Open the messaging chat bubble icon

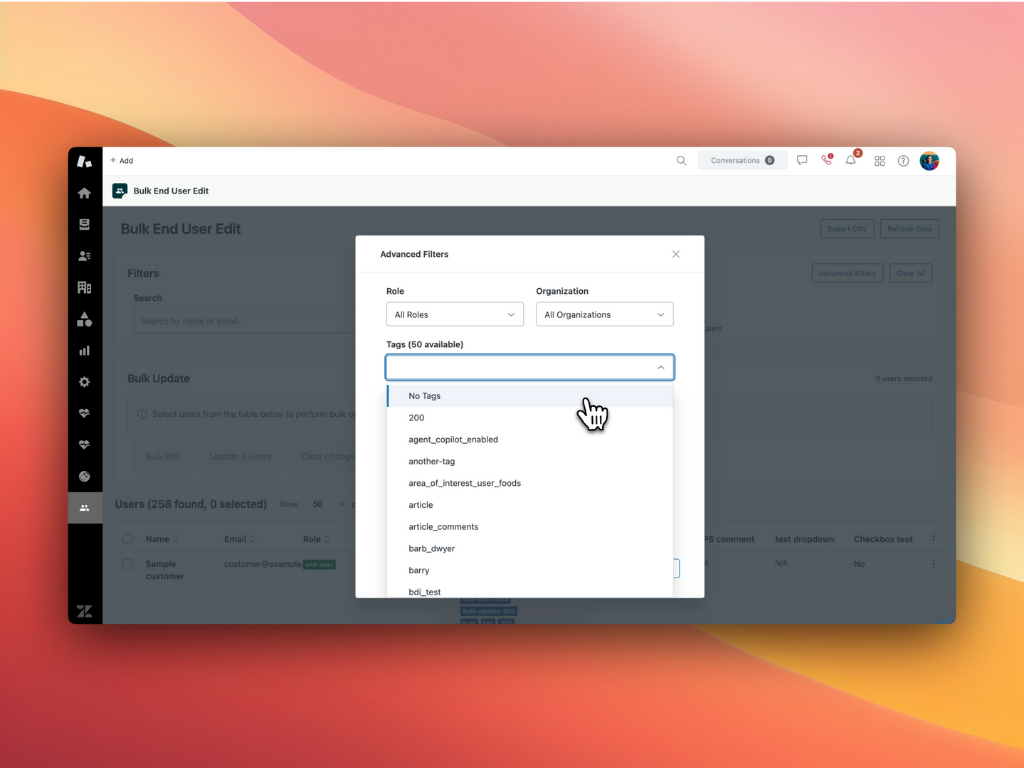pos(802,160)
